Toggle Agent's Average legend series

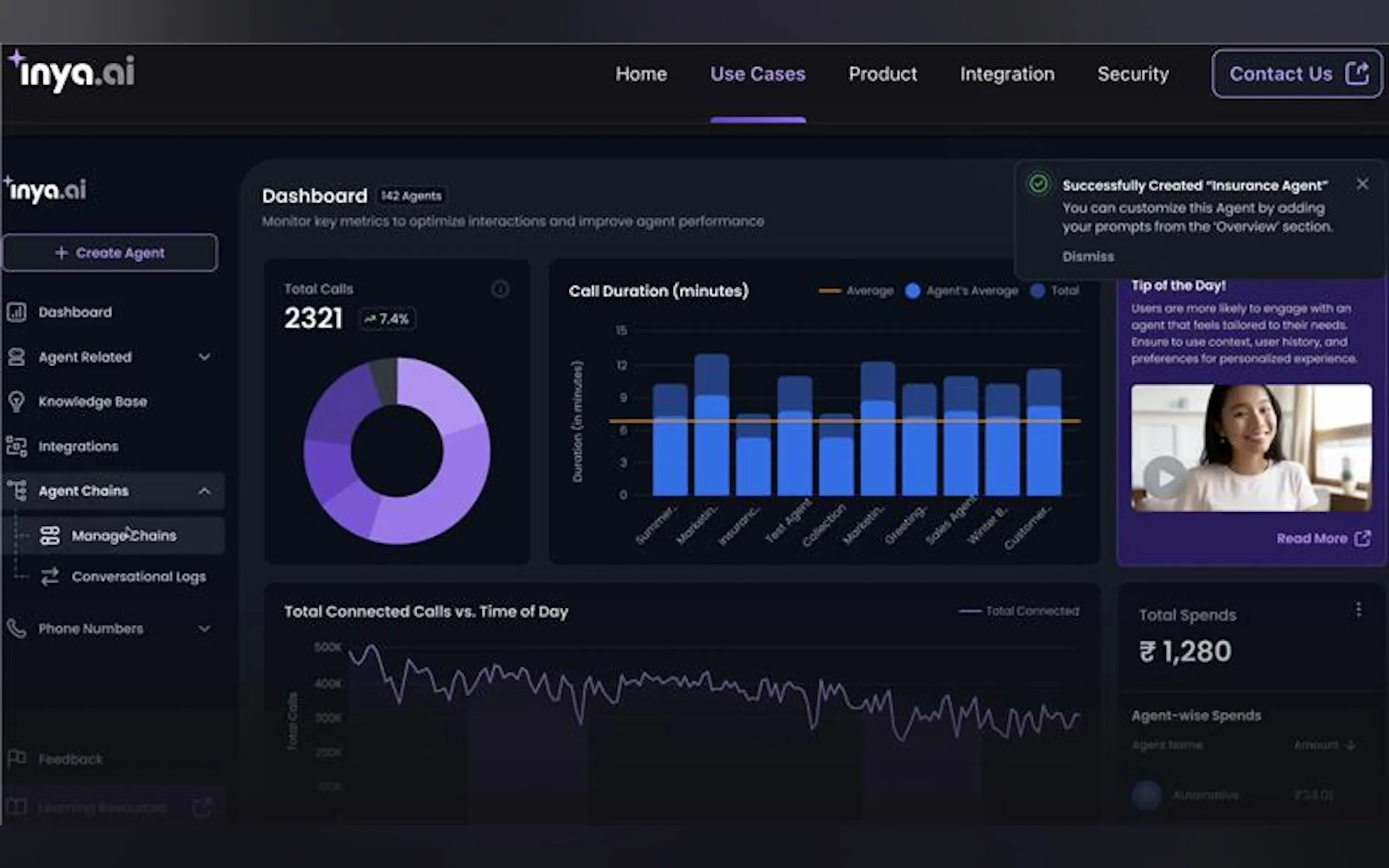coord(912,291)
